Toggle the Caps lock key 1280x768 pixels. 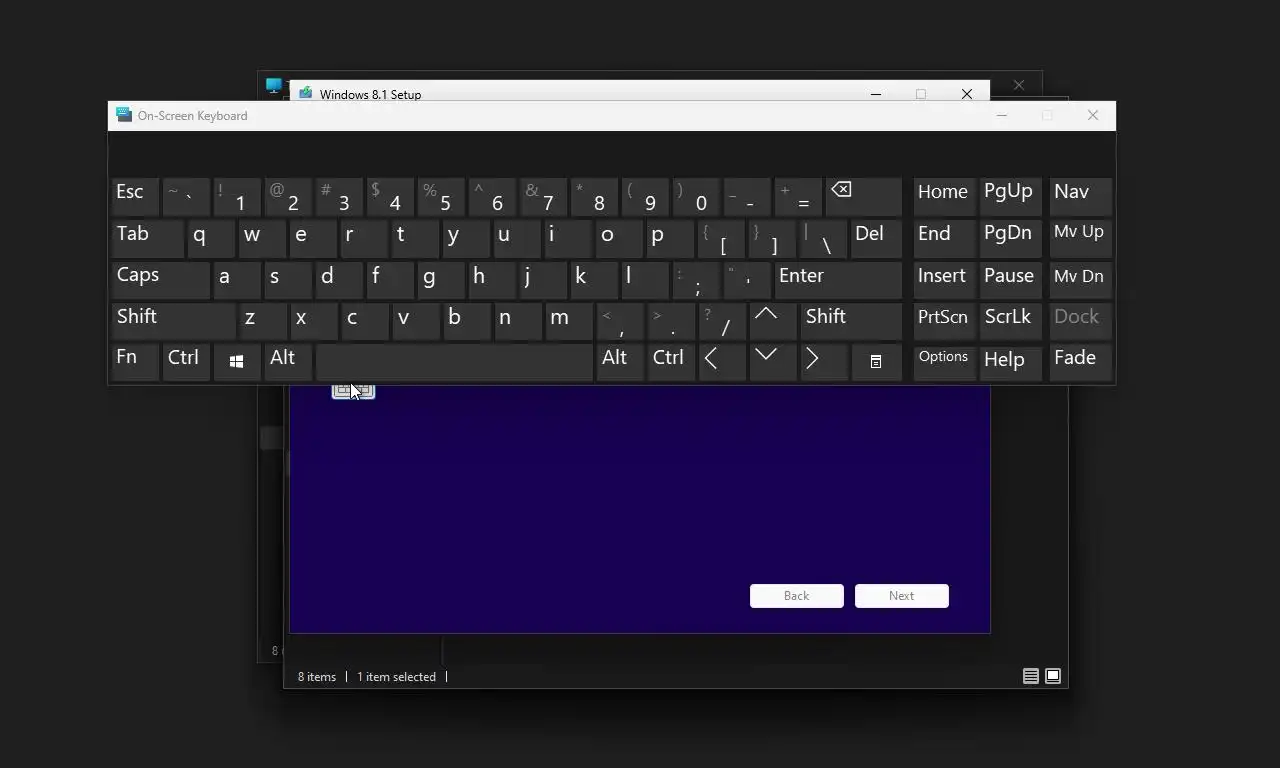pos(160,279)
